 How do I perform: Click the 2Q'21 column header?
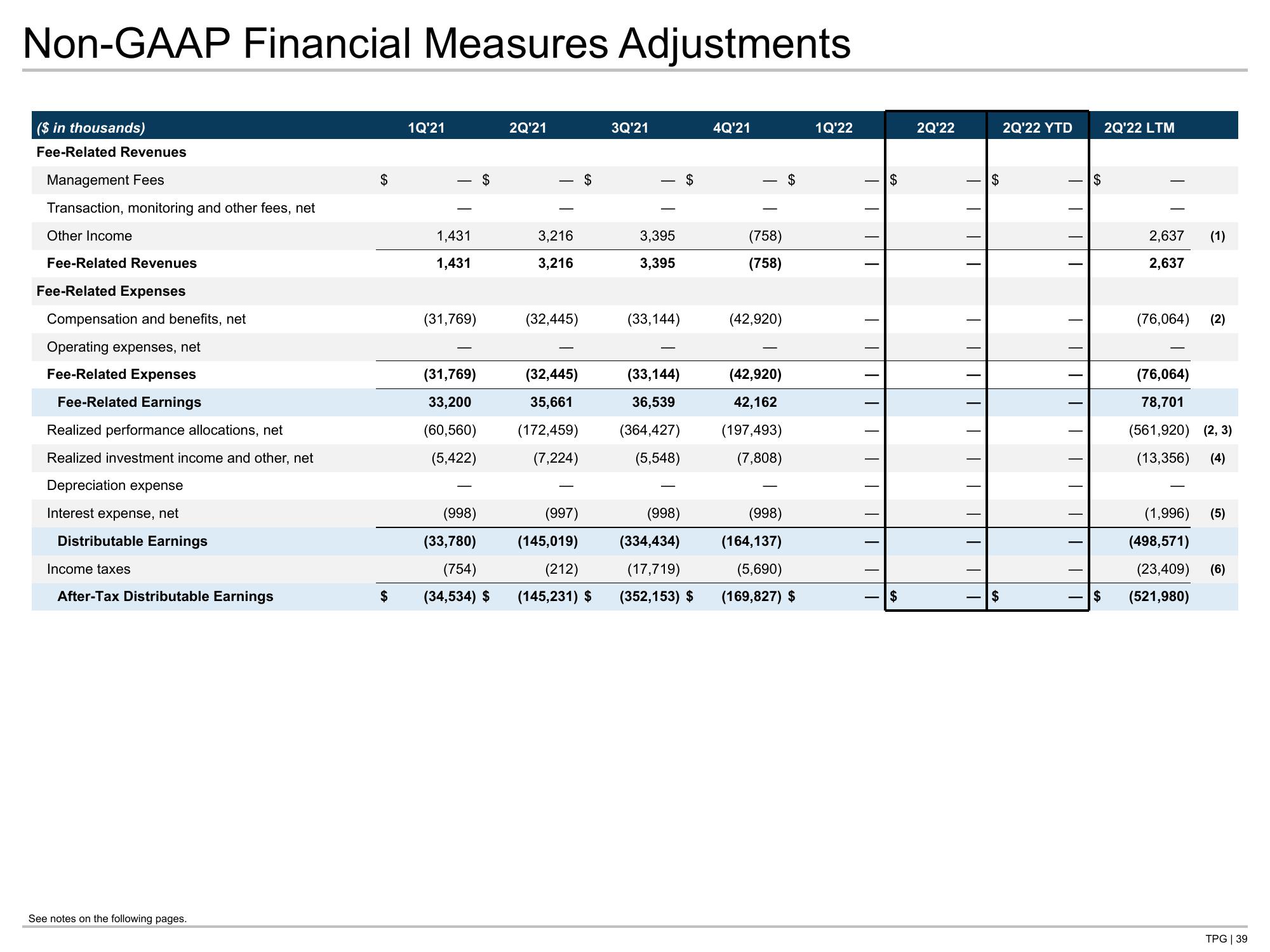tap(528, 128)
